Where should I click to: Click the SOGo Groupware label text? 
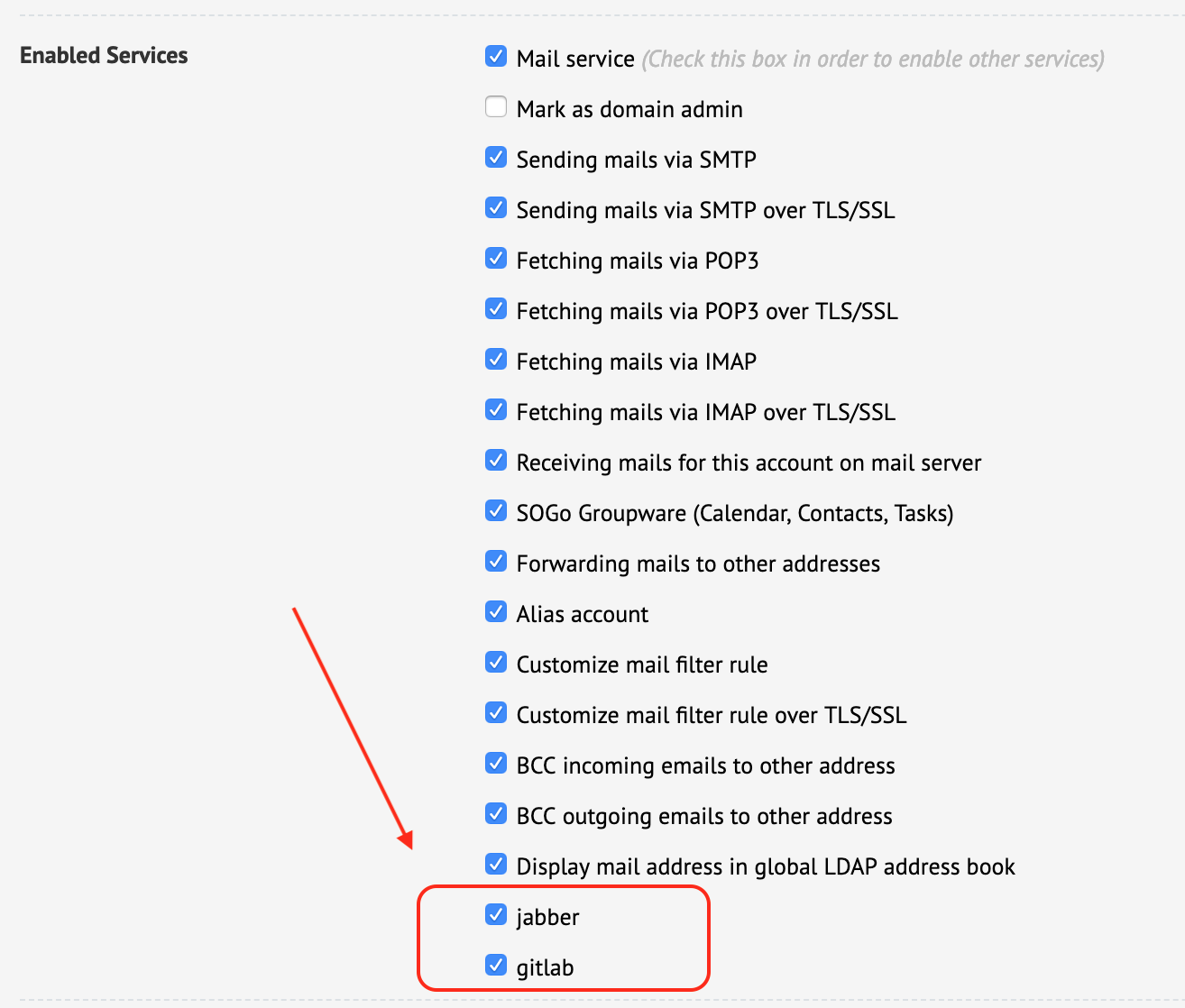735,514
